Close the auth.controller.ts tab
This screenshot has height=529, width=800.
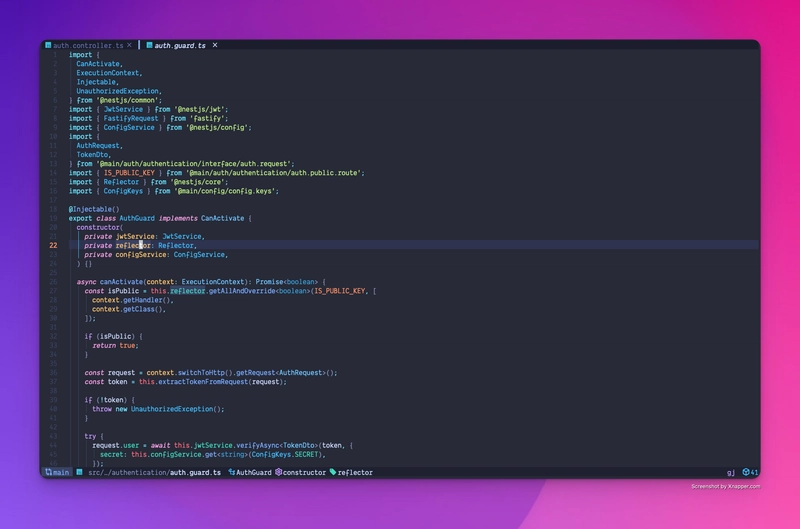click(x=130, y=45)
